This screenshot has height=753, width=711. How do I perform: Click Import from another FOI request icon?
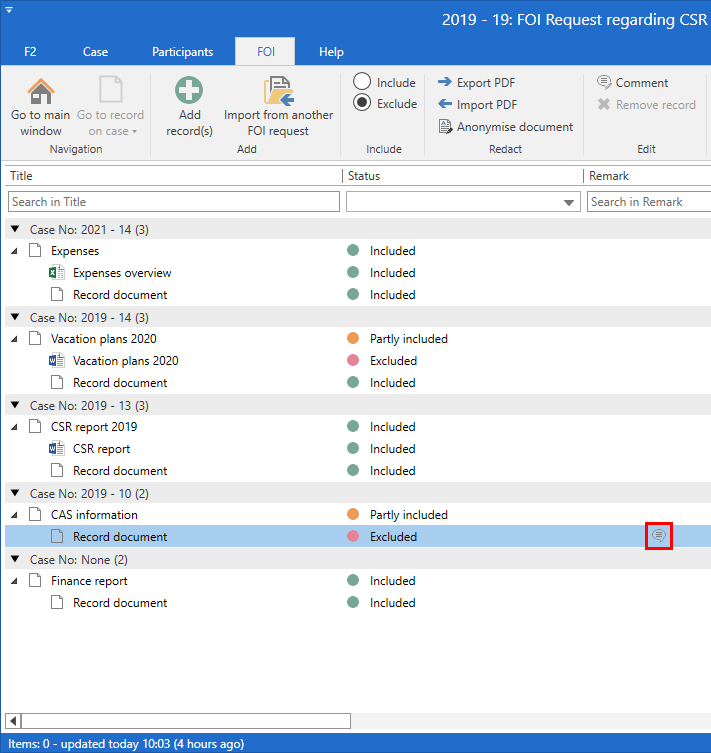point(278,91)
